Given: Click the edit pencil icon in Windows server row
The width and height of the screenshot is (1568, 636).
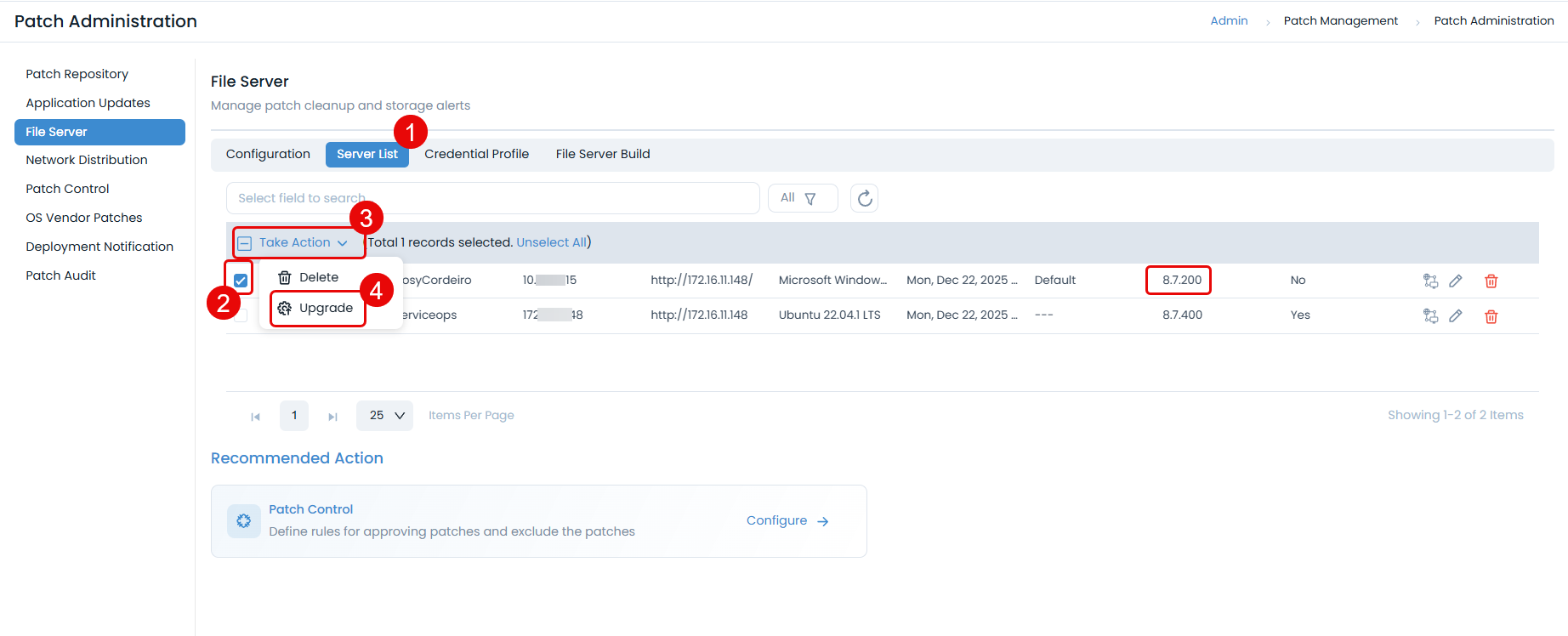Looking at the screenshot, I should click(1455, 281).
